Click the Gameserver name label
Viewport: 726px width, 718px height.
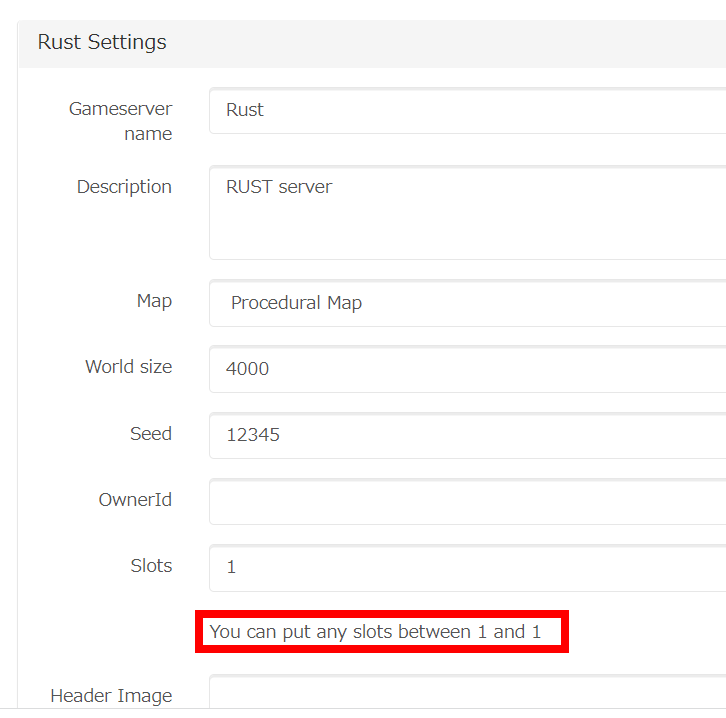point(120,121)
